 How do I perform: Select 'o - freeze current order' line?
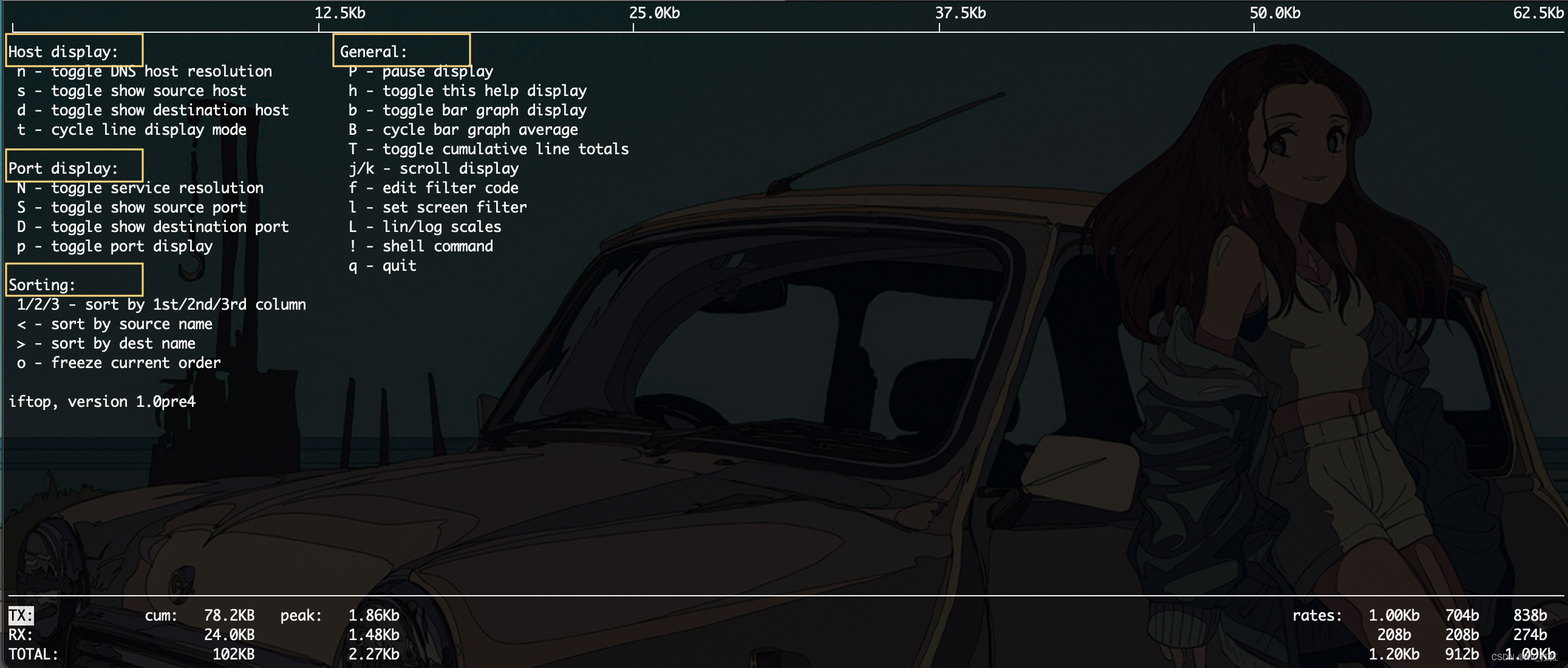(118, 363)
